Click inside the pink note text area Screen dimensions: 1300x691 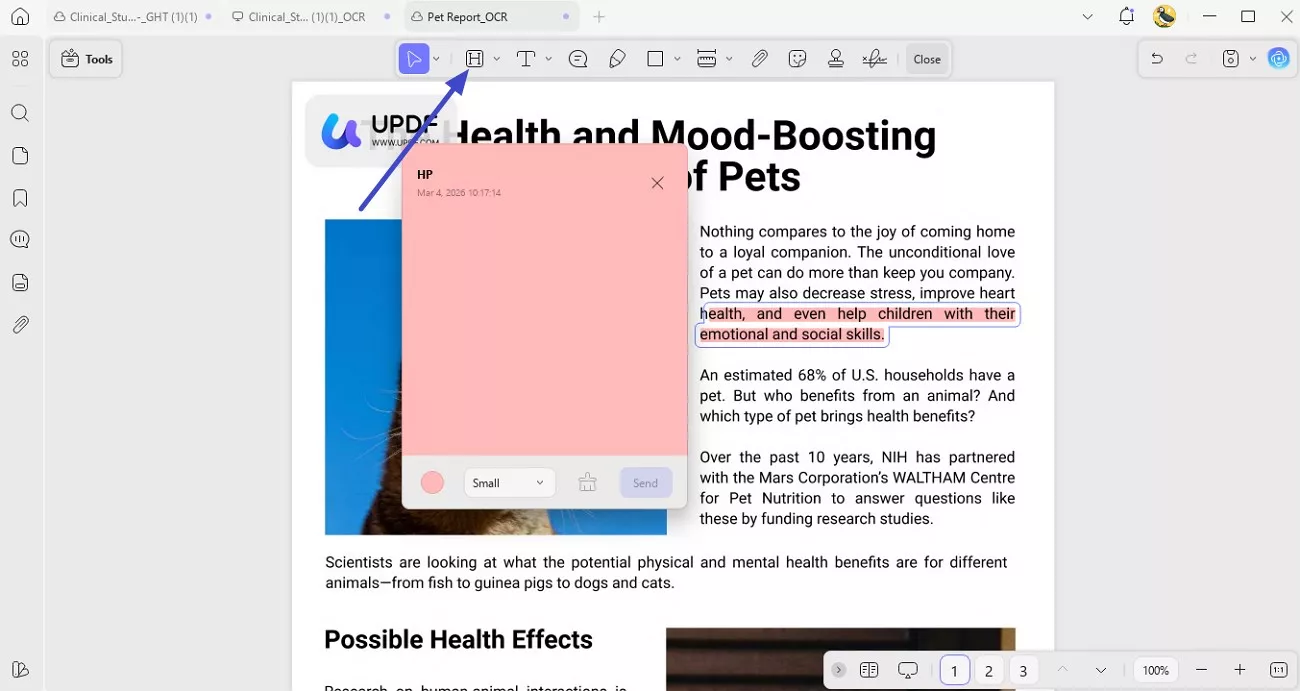click(x=545, y=330)
